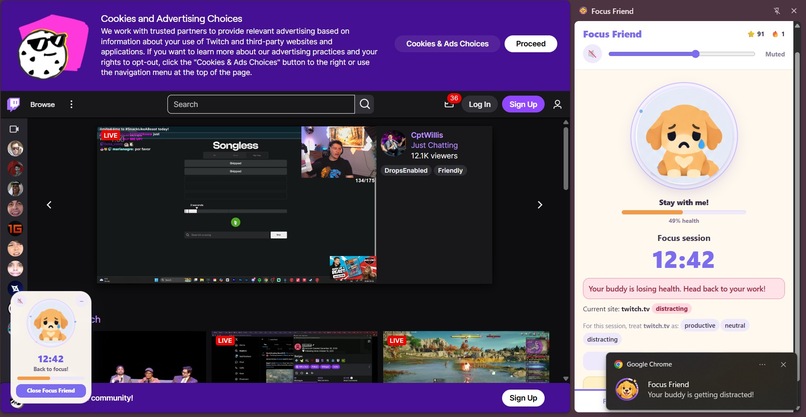Open the Browse menu on Twitch
806x417 pixels.
click(42, 104)
